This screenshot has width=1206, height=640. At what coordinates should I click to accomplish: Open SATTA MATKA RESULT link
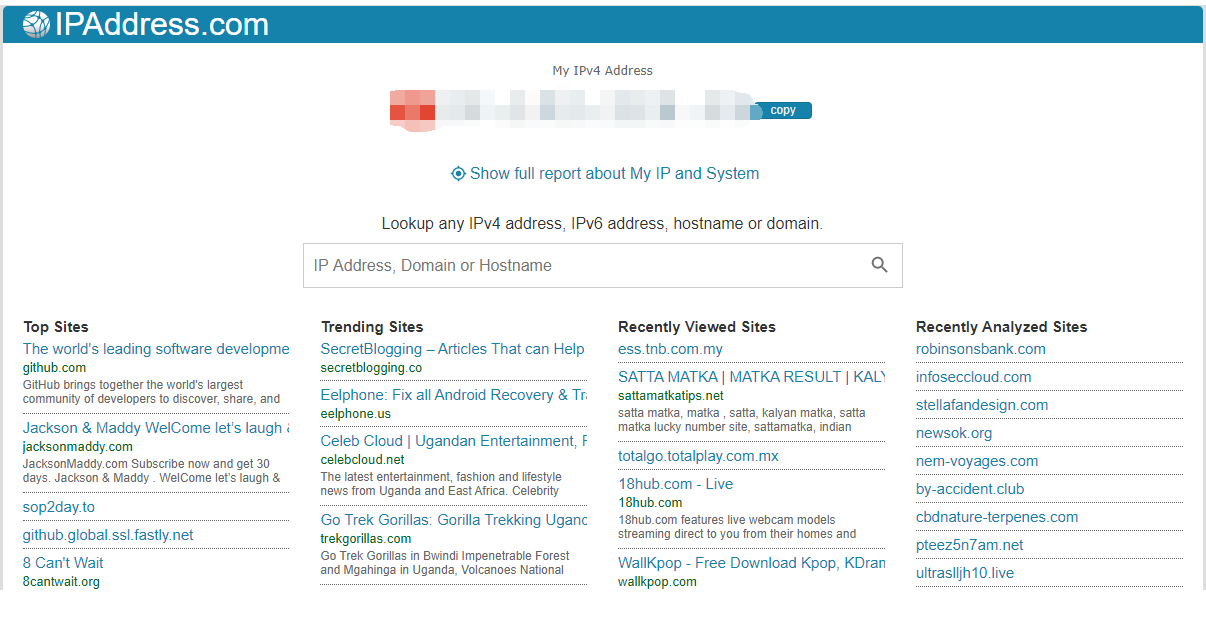752,377
